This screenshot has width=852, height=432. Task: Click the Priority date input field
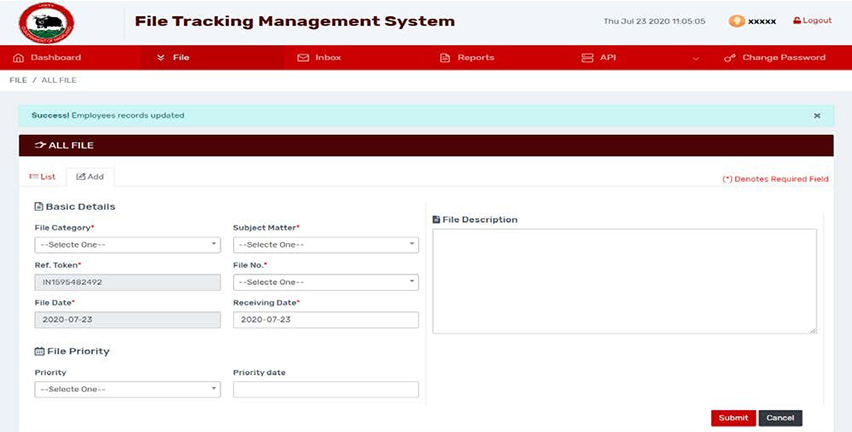(325, 389)
